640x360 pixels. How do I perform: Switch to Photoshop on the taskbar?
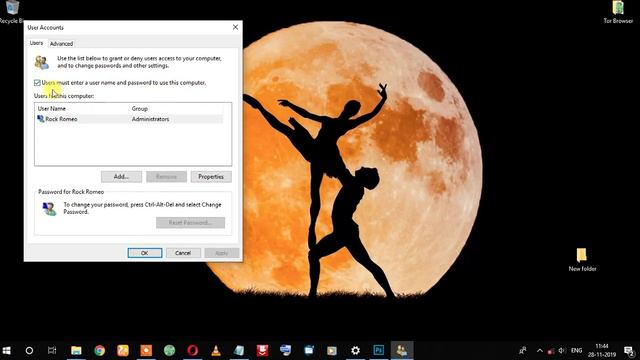click(379, 350)
